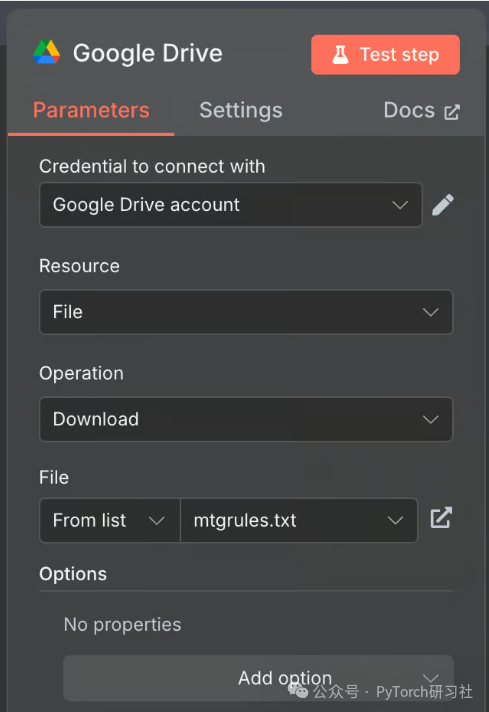Open the Google Drive account credential dropdown
The image size is (489, 712).
coord(231,205)
